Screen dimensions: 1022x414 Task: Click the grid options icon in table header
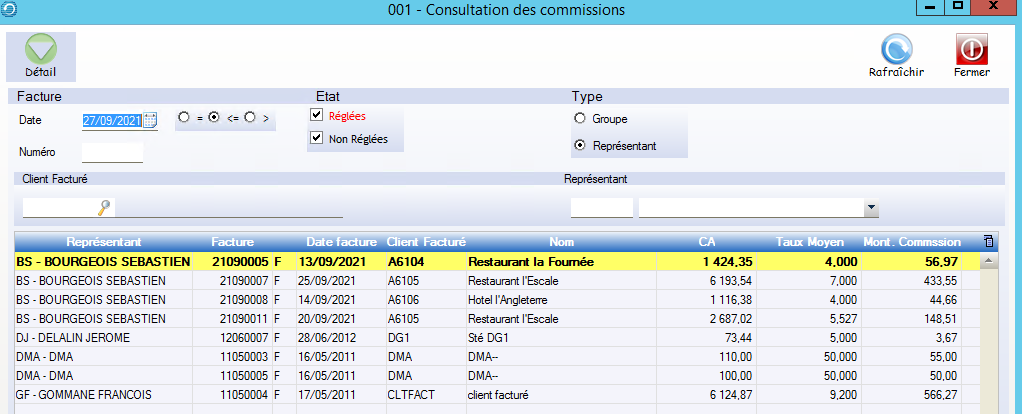point(988,241)
